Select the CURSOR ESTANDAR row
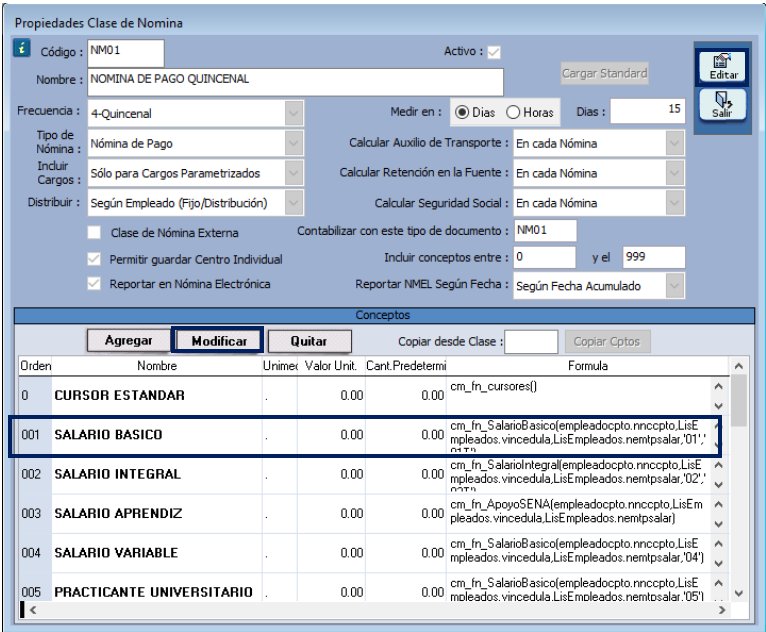Image resolution: width=766 pixels, height=632 pixels. pyautogui.click(x=374, y=396)
